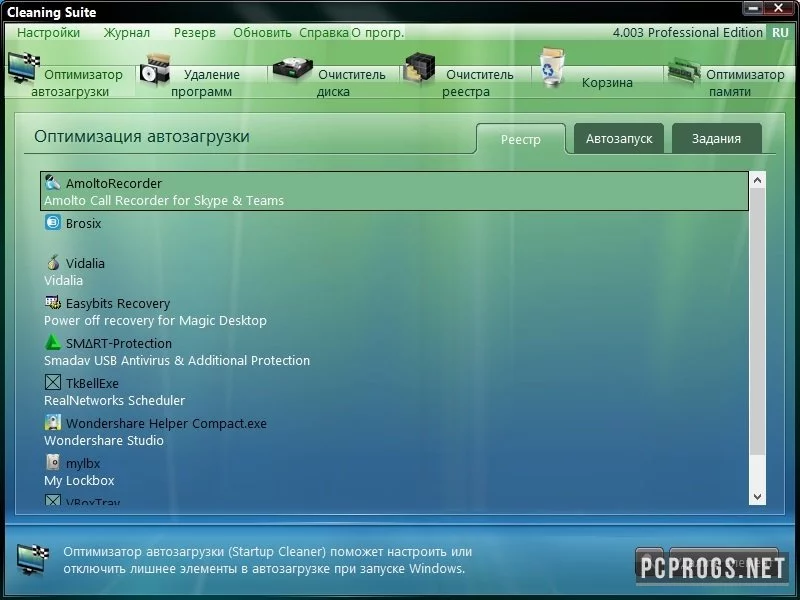Click the registry cleaner cubes icon
Image resolution: width=800 pixels, height=600 pixels.
[x=419, y=68]
